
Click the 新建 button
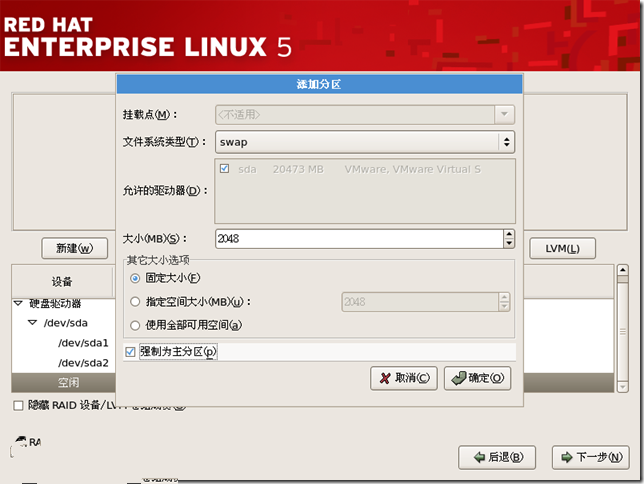(x=74, y=248)
